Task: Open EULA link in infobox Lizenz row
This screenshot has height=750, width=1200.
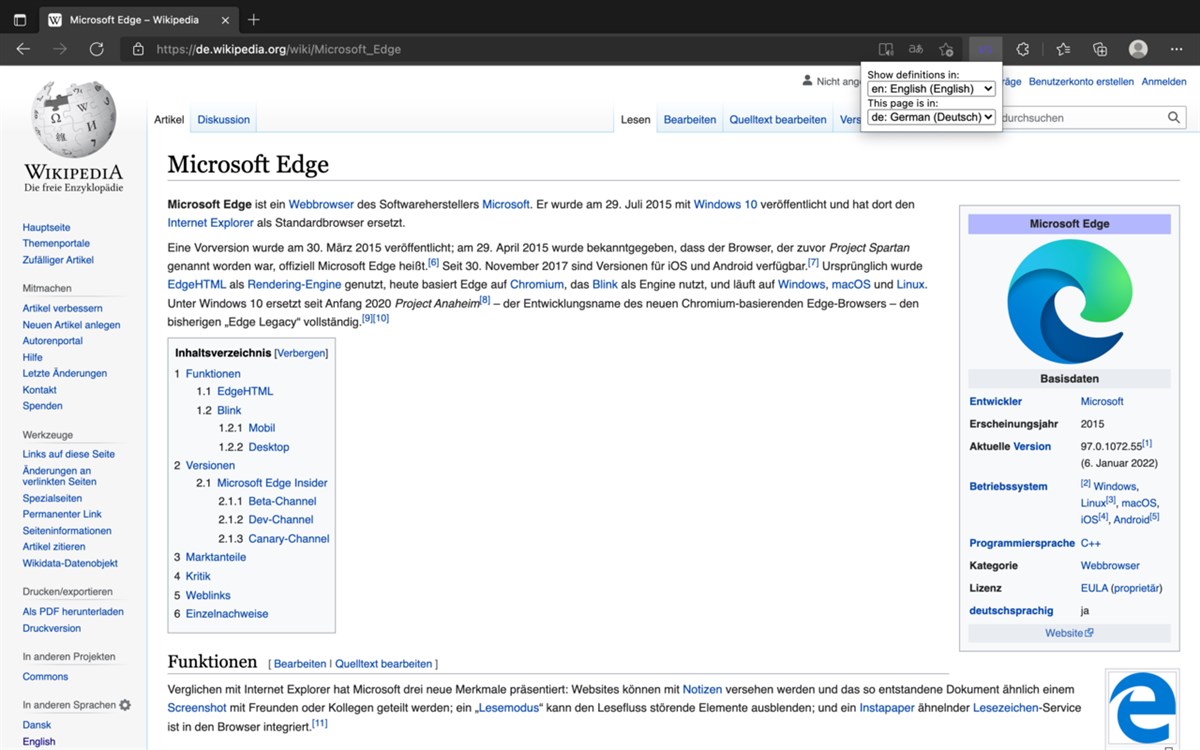Action: [1094, 588]
